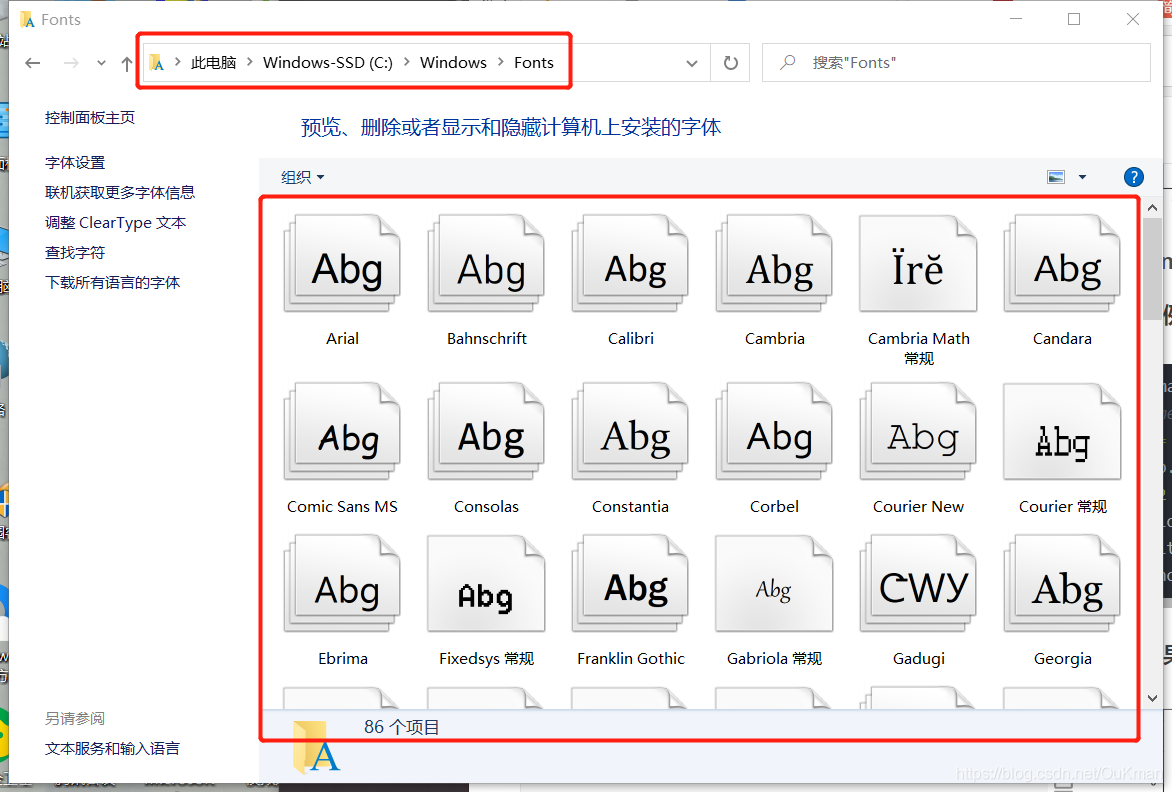Open 联机获取更多字体信息 link
The height and width of the screenshot is (792, 1172).
pyautogui.click(x=120, y=193)
